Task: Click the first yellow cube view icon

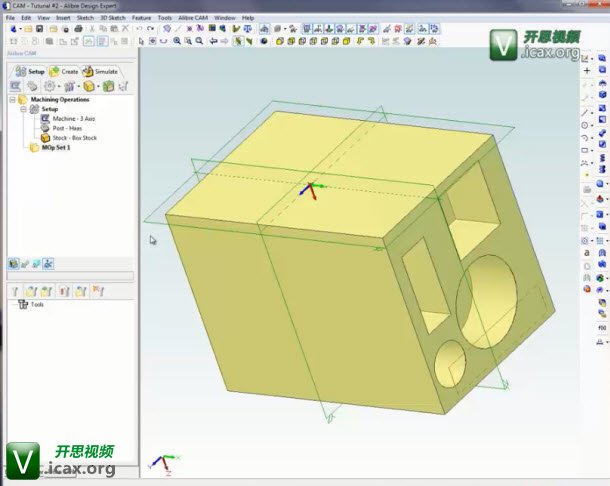Action: 280,41
